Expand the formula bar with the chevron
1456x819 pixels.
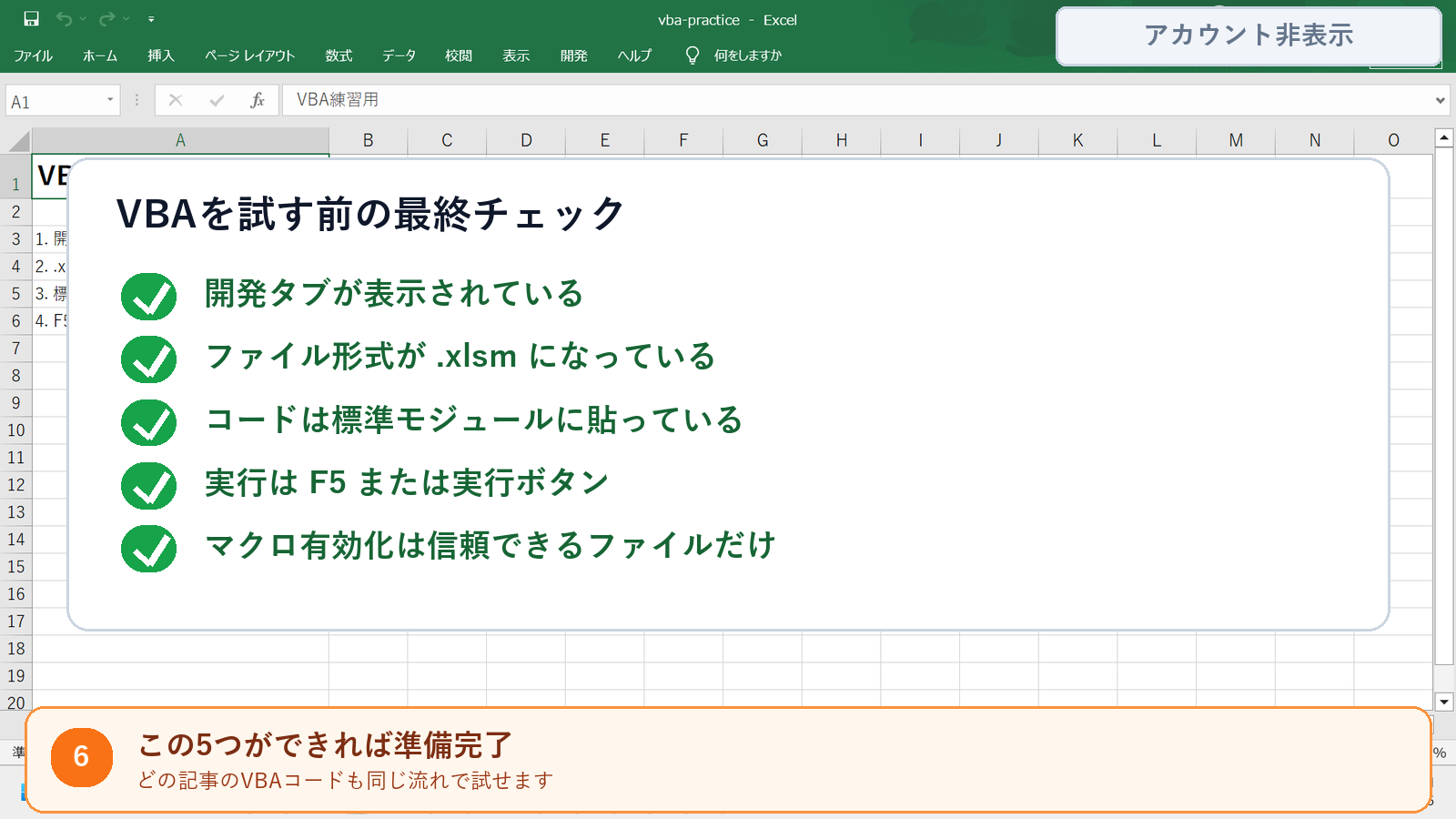coord(1440,100)
